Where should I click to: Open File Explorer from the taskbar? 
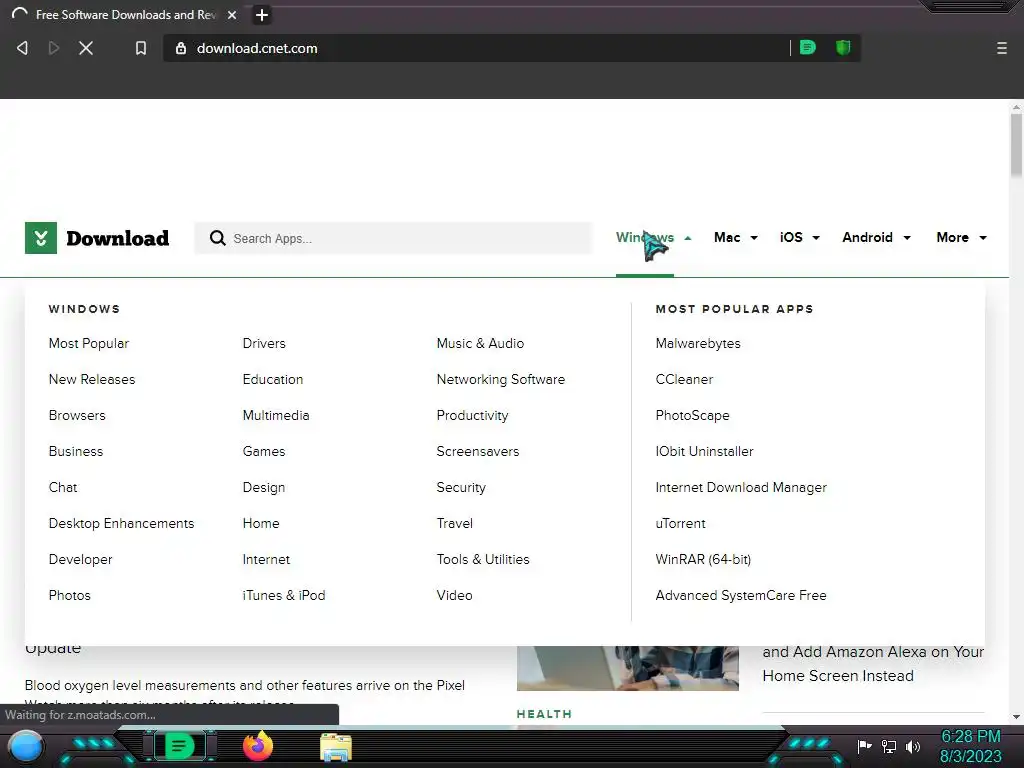336,747
